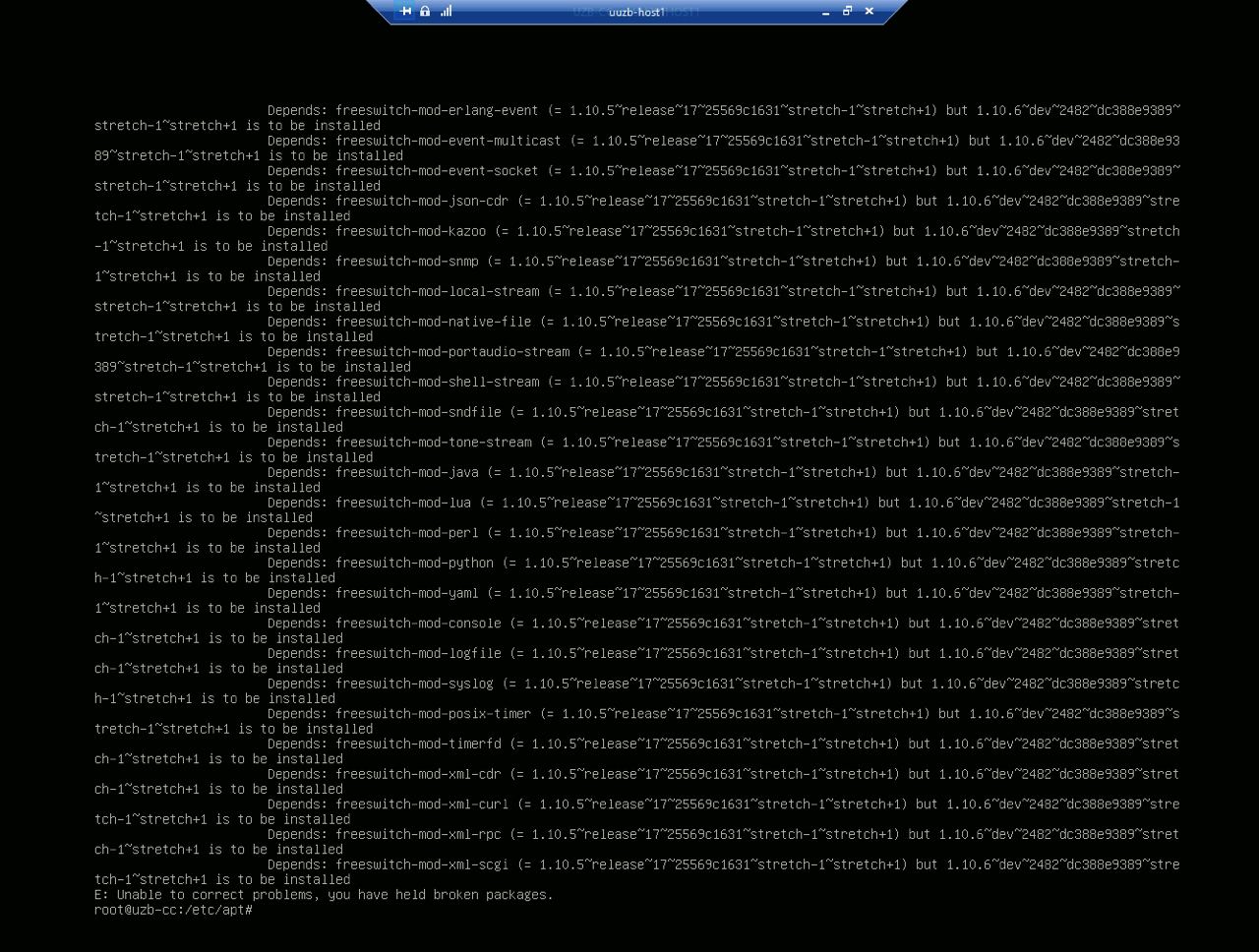The height and width of the screenshot is (952, 1259).
Task: Click the freeswitch-mod-kazoo package name
Action: click(x=410, y=231)
